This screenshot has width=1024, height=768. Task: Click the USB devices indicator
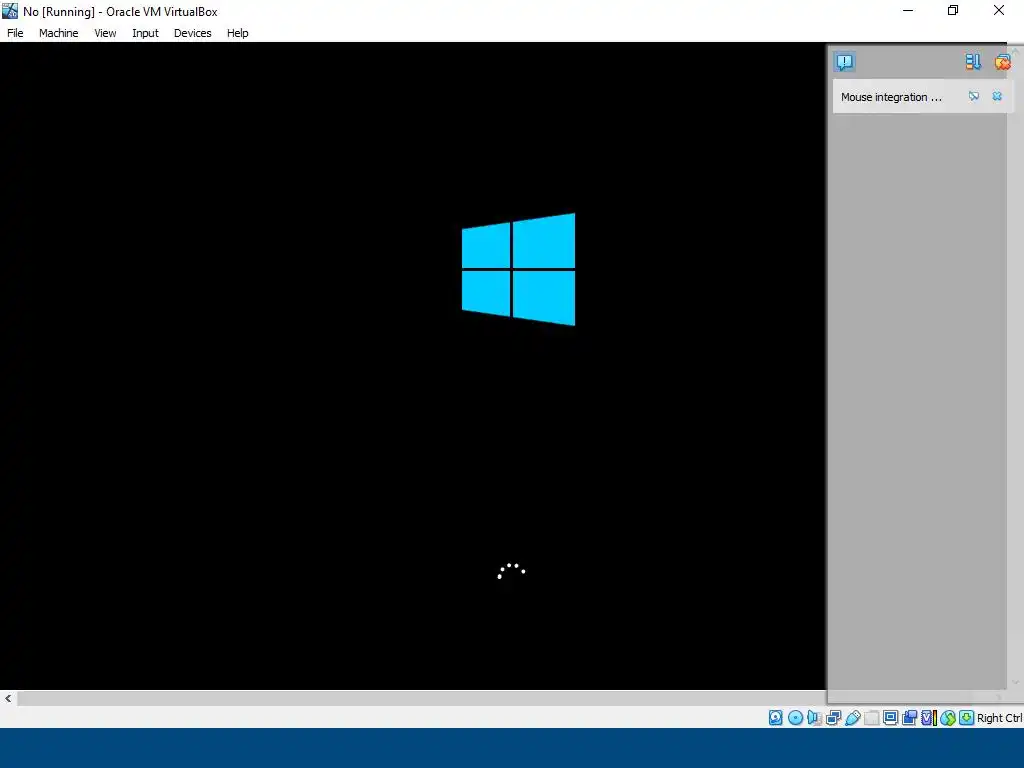[x=852, y=718]
